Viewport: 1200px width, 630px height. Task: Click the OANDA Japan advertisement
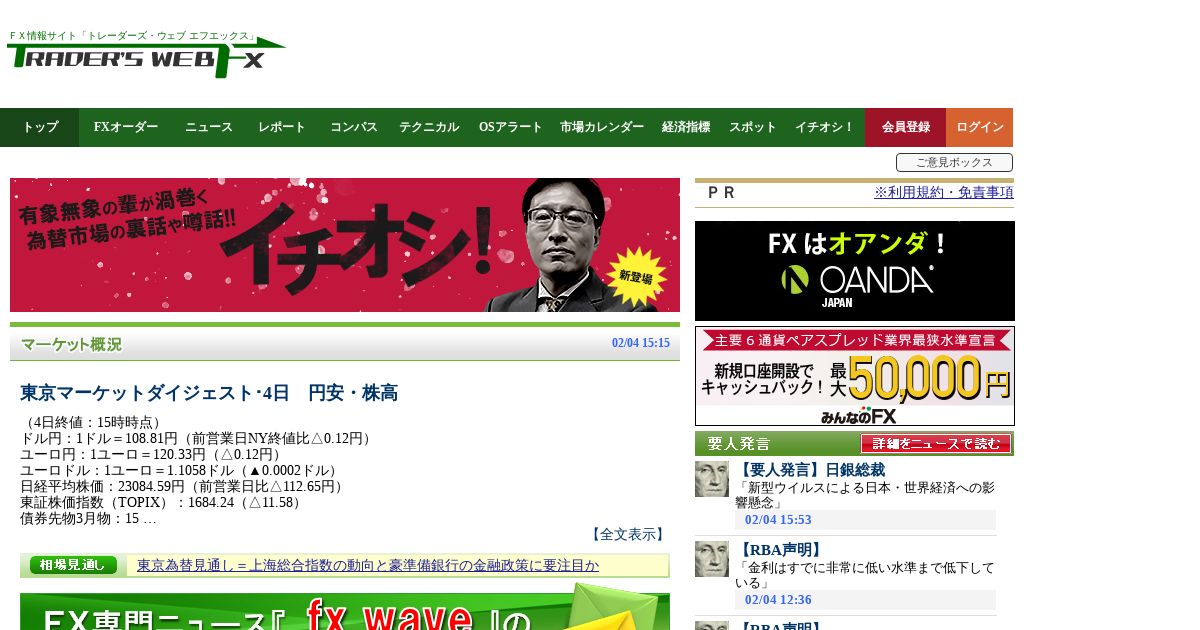tap(855, 271)
